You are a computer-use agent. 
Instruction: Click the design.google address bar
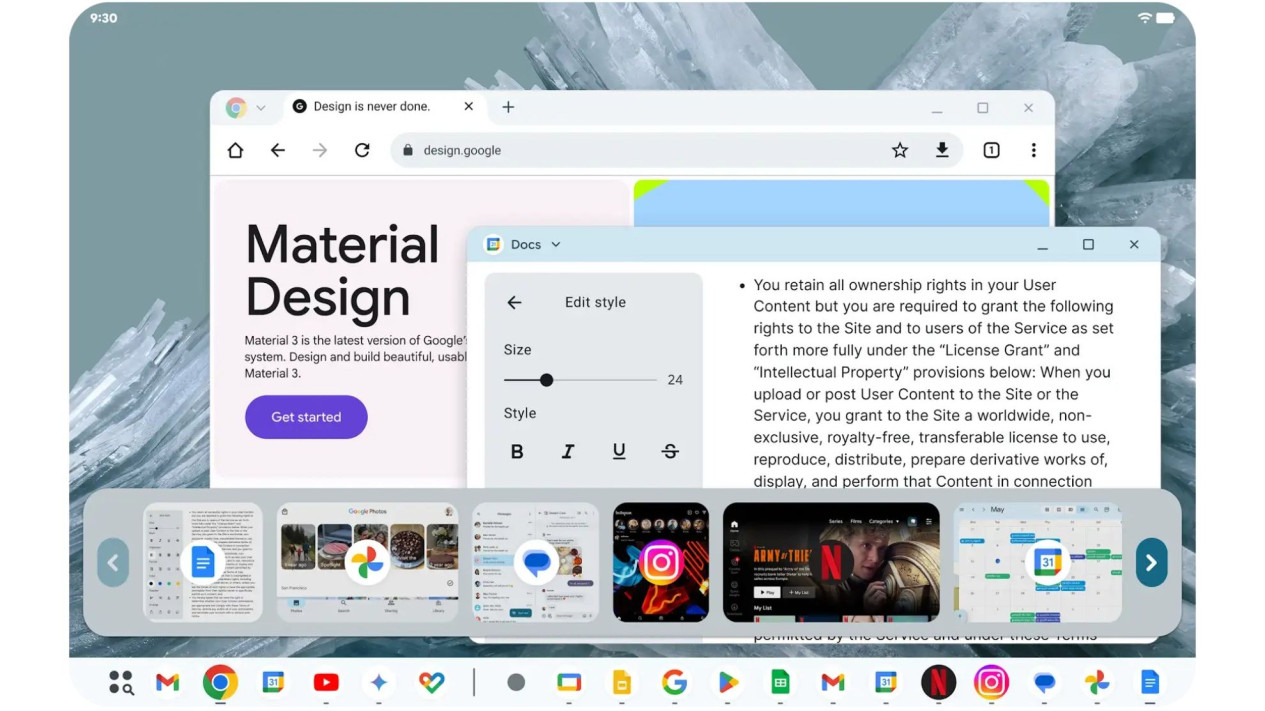[676, 150]
